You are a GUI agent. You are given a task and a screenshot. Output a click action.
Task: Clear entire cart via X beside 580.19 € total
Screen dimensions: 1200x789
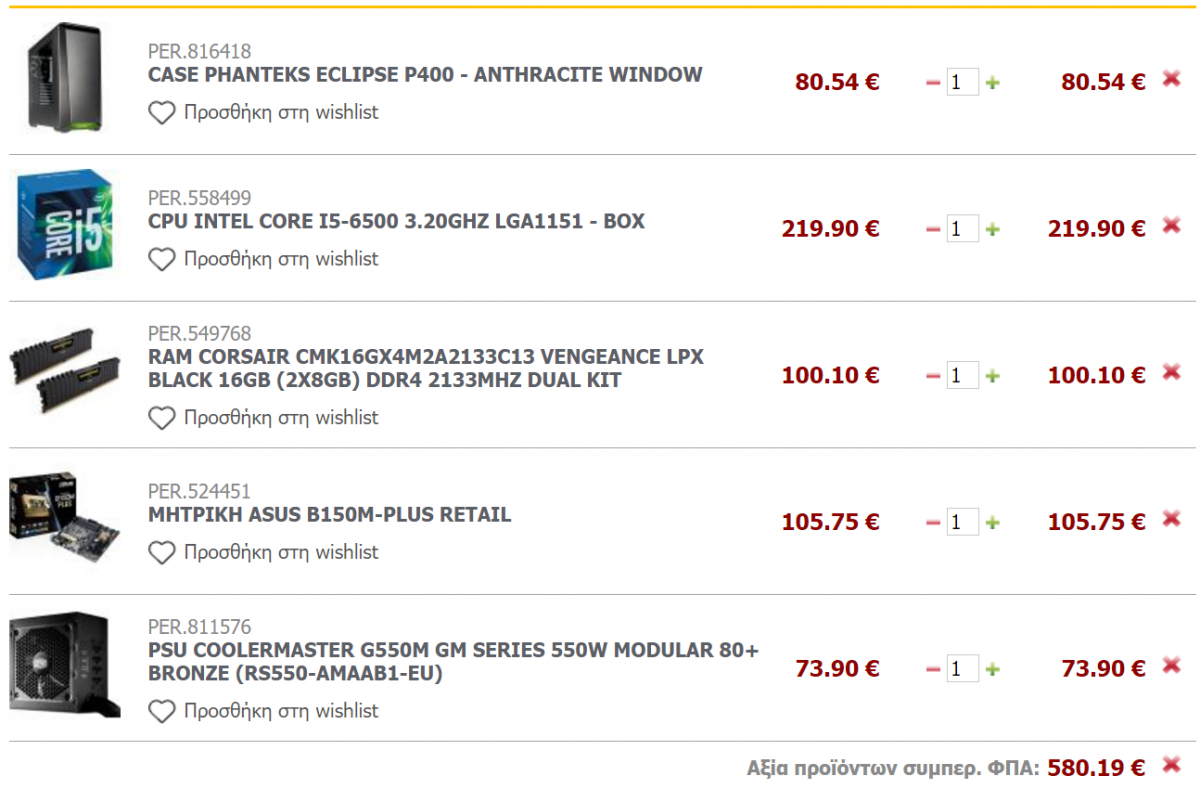tap(1172, 766)
